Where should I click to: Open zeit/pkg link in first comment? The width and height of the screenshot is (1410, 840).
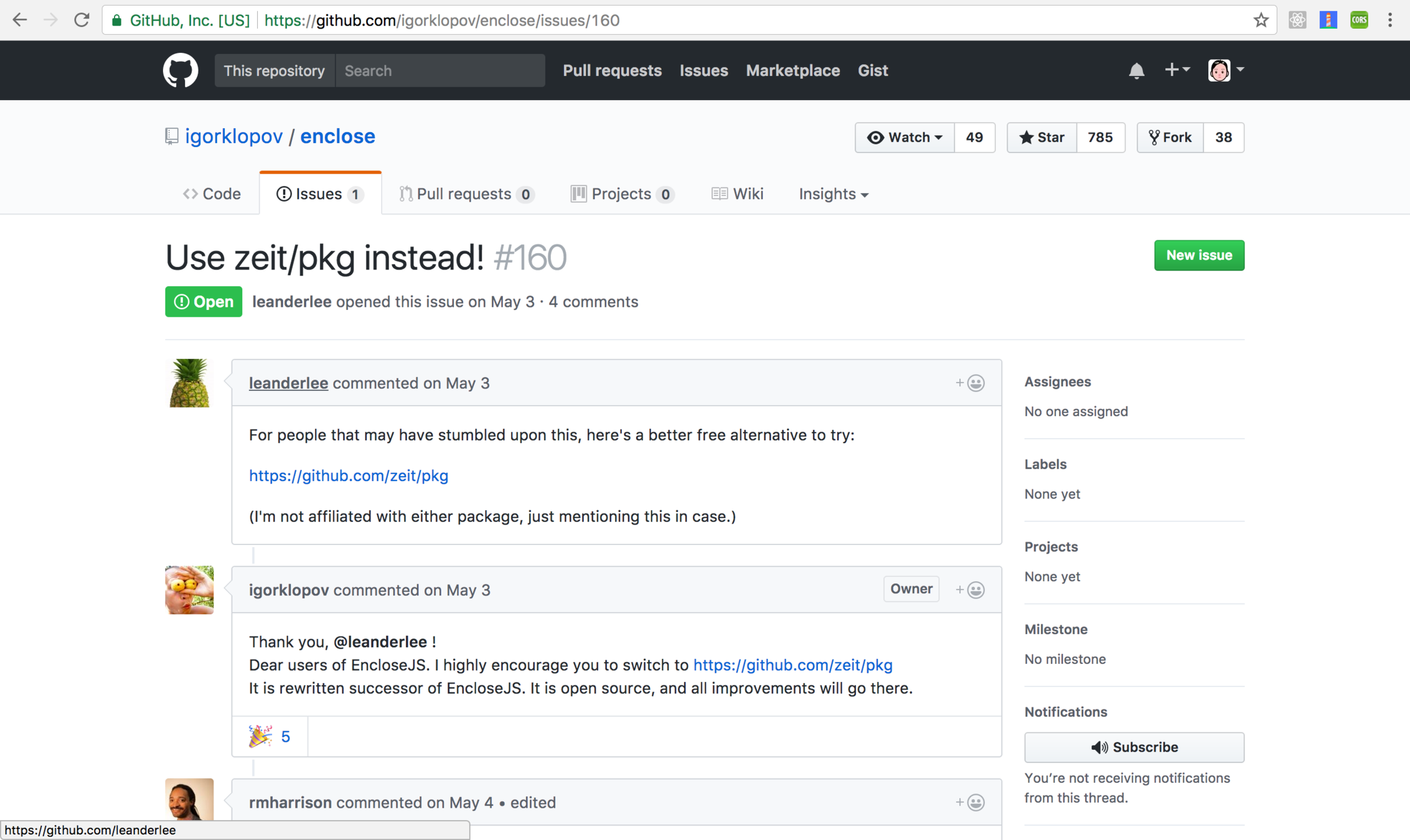[348, 475]
